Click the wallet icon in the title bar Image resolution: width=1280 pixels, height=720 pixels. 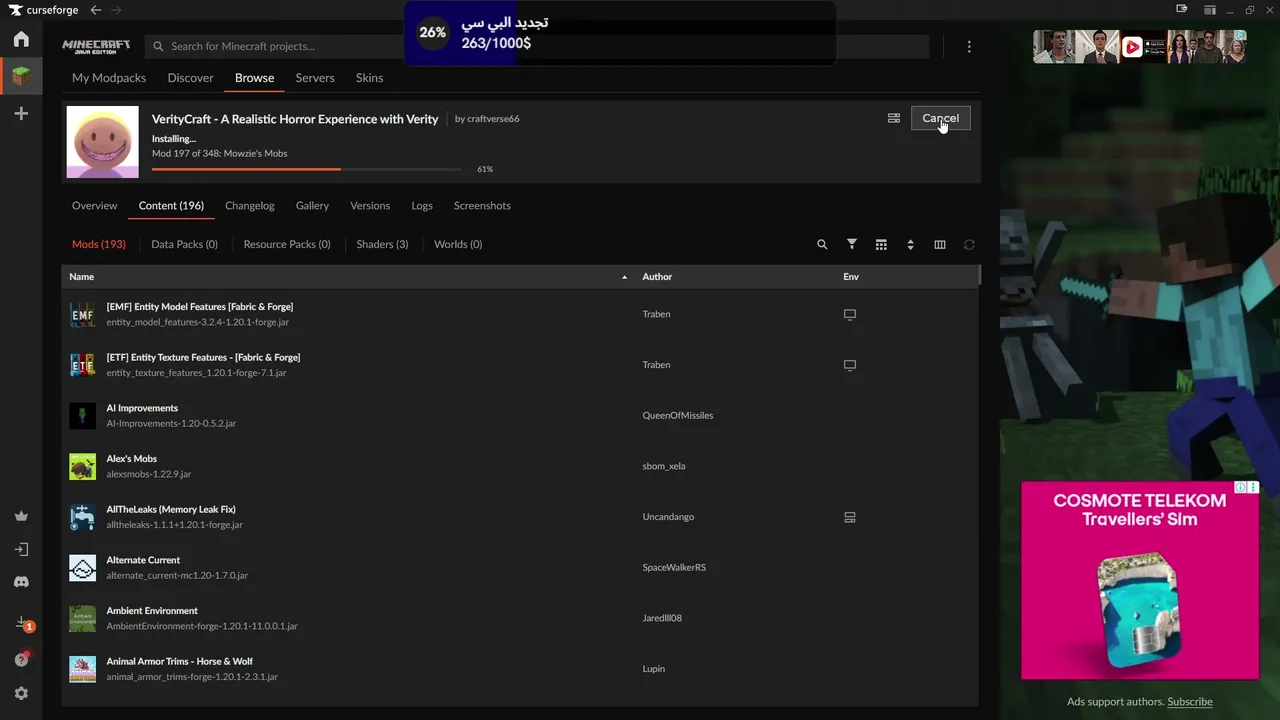(x=1182, y=10)
